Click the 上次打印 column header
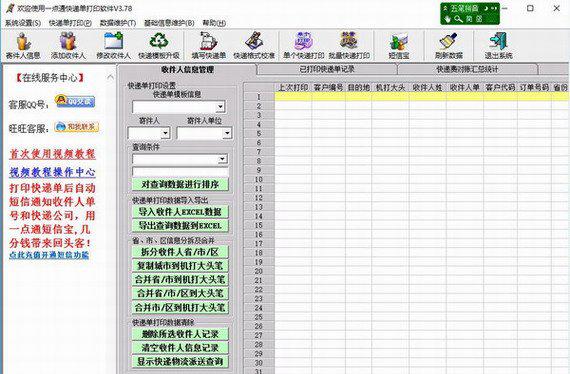570x374 pixels. [x=293, y=87]
